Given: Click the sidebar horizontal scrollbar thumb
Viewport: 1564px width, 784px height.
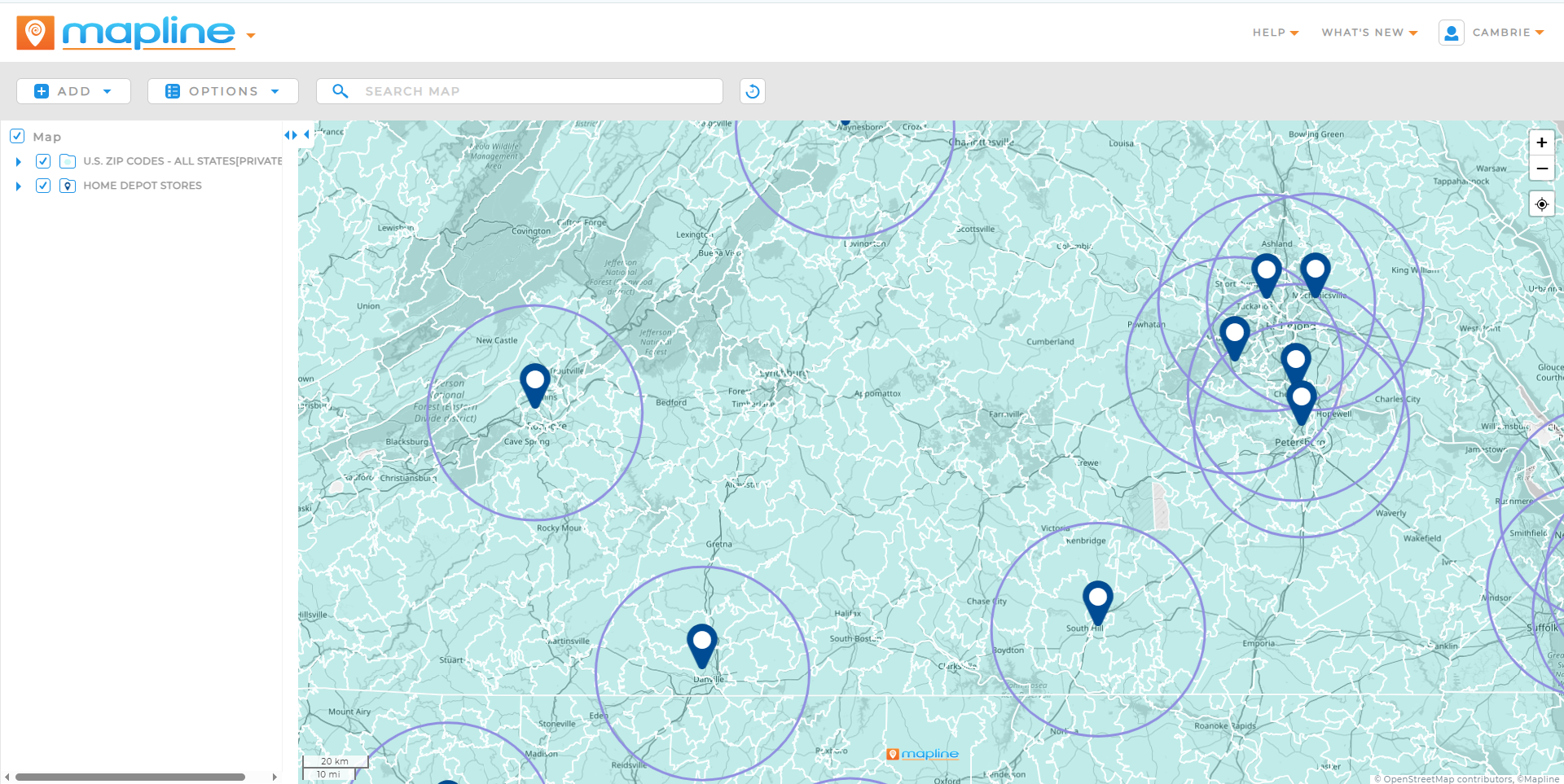Looking at the screenshot, I should point(130,777).
